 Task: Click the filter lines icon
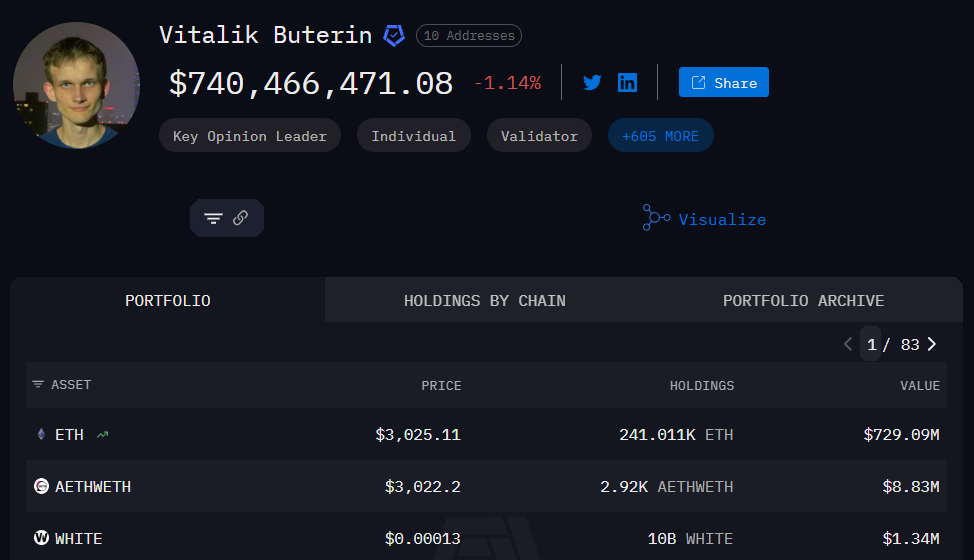pos(213,218)
